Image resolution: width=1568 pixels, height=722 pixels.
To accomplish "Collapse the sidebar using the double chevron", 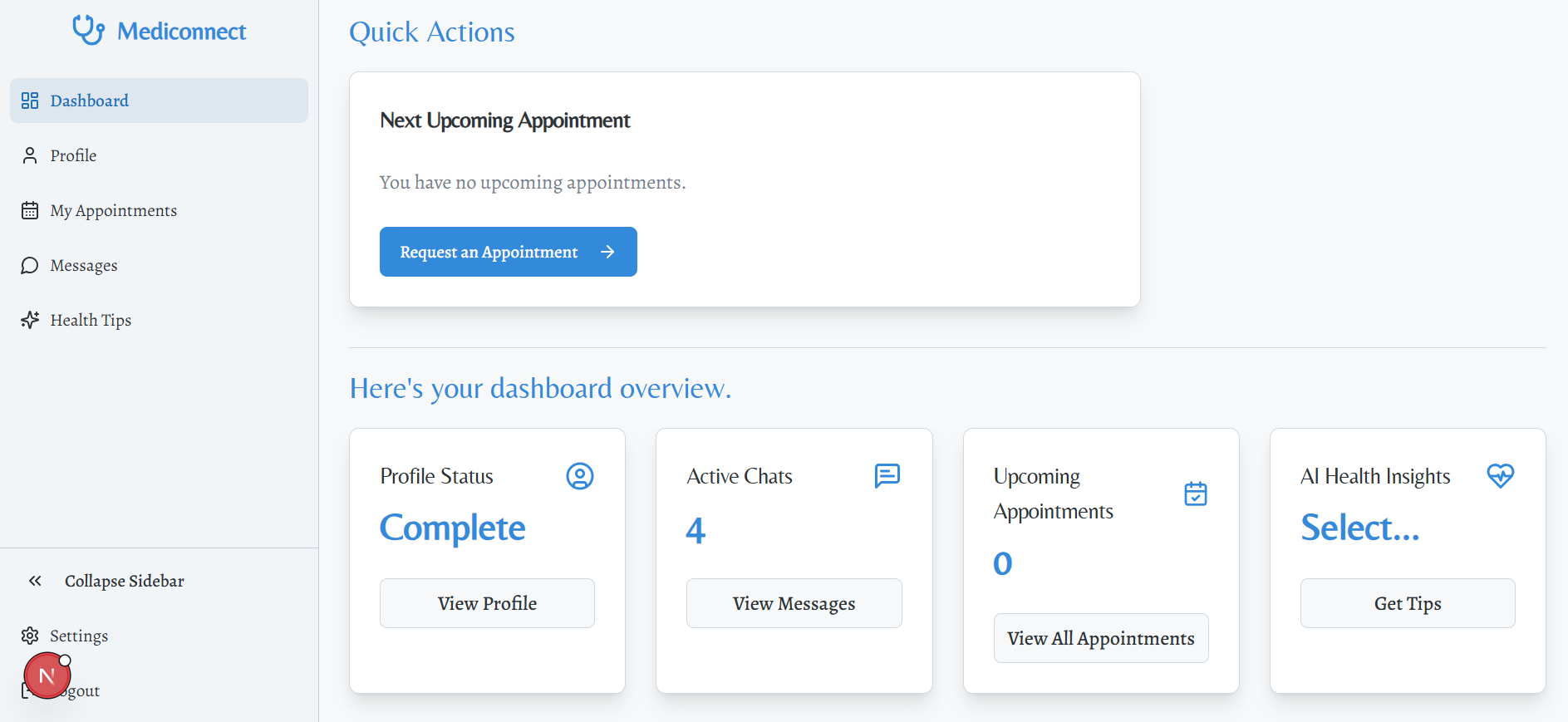I will pos(35,581).
